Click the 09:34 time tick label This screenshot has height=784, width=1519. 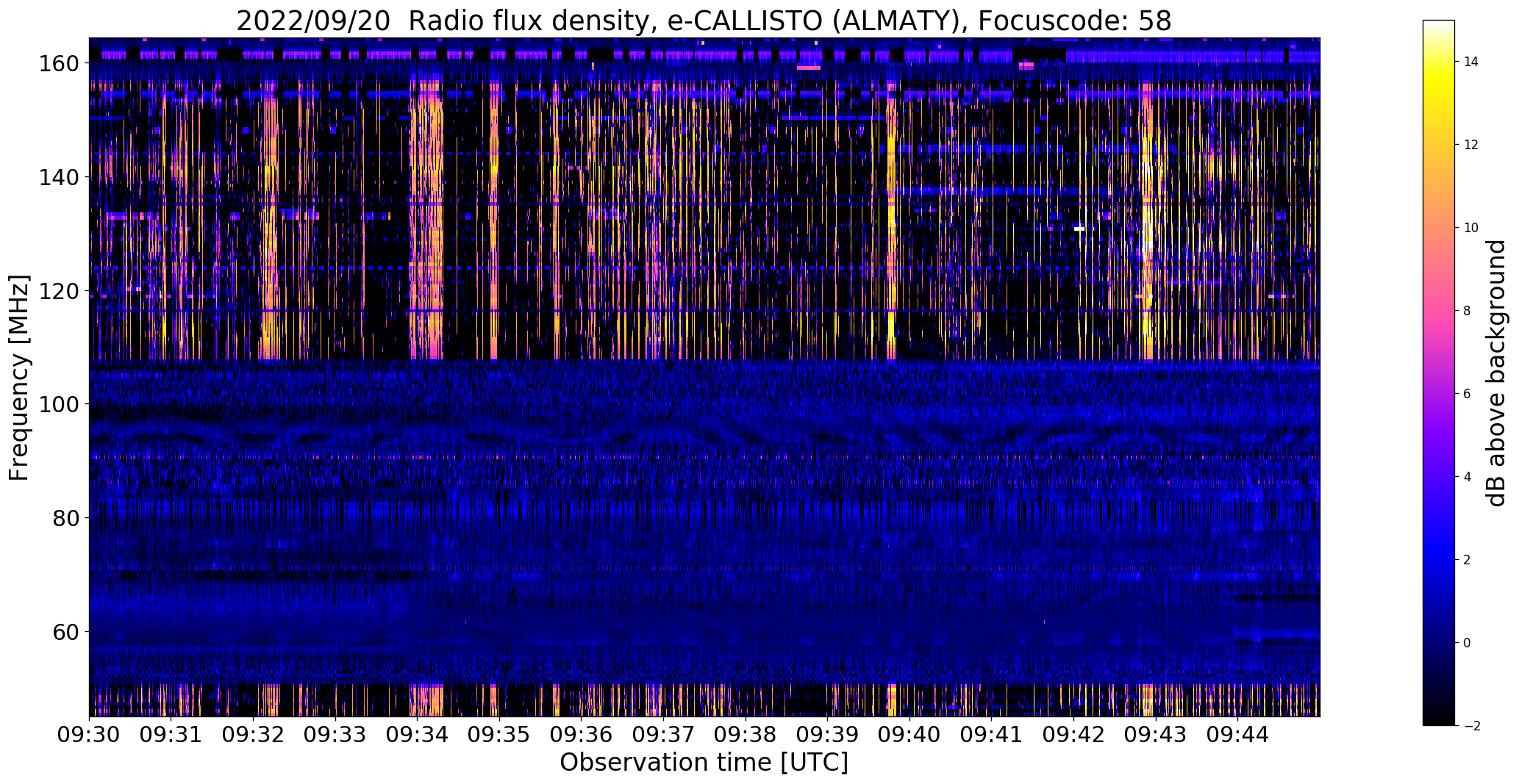(x=418, y=736)
